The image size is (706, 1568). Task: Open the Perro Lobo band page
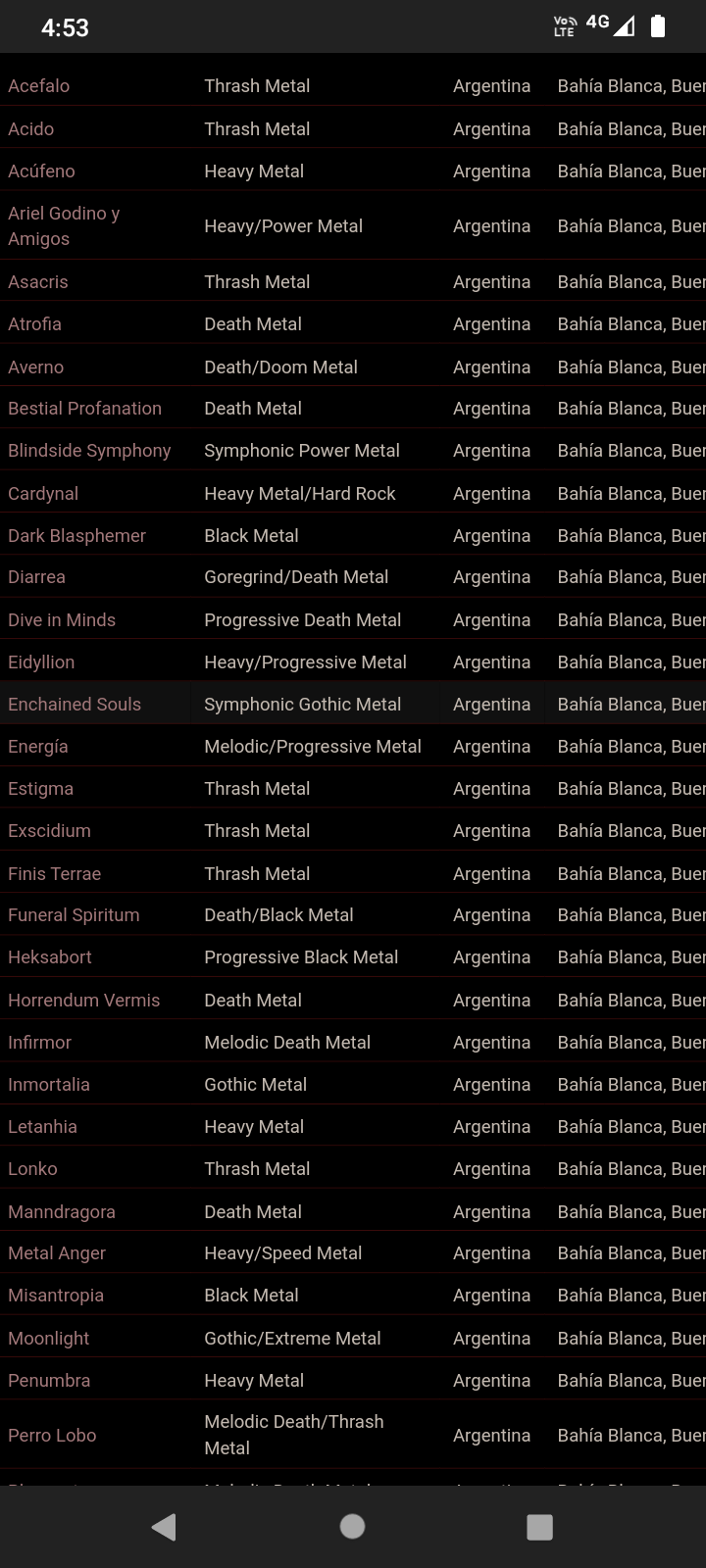[52, 1436]
